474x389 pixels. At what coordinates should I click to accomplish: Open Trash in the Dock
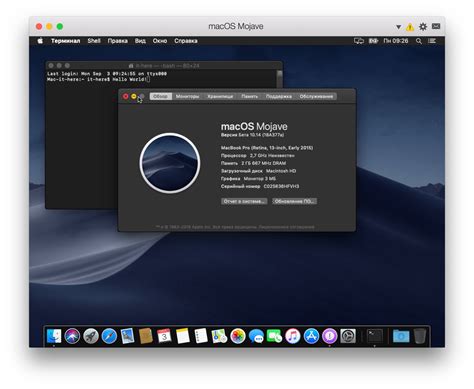coord(420,336)
